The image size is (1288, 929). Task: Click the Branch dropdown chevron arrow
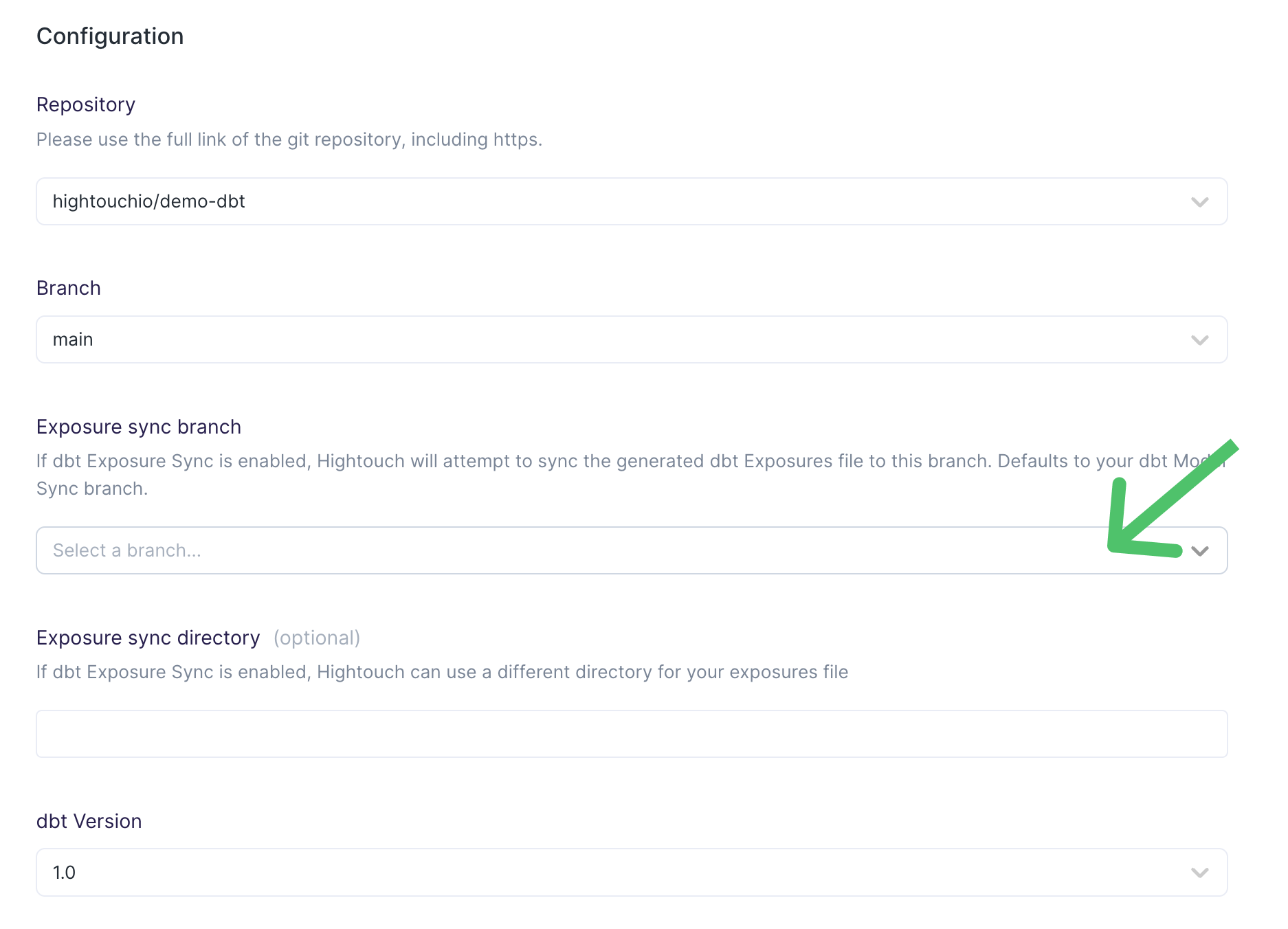pyautogui.click(x=1199, y=340)
